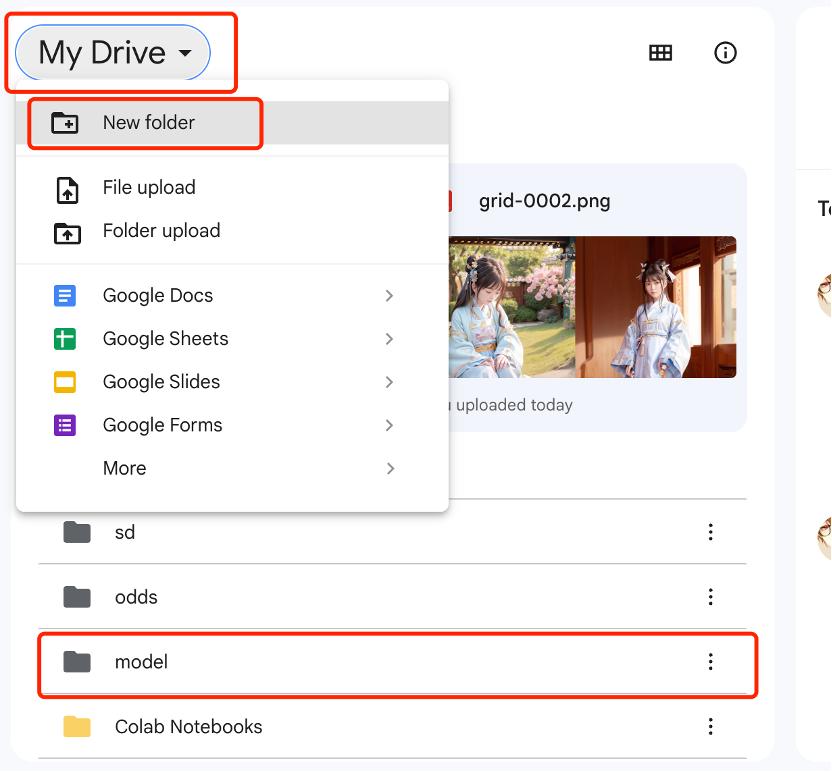Open three-dot menu for sd folder

tap(710, 532)
